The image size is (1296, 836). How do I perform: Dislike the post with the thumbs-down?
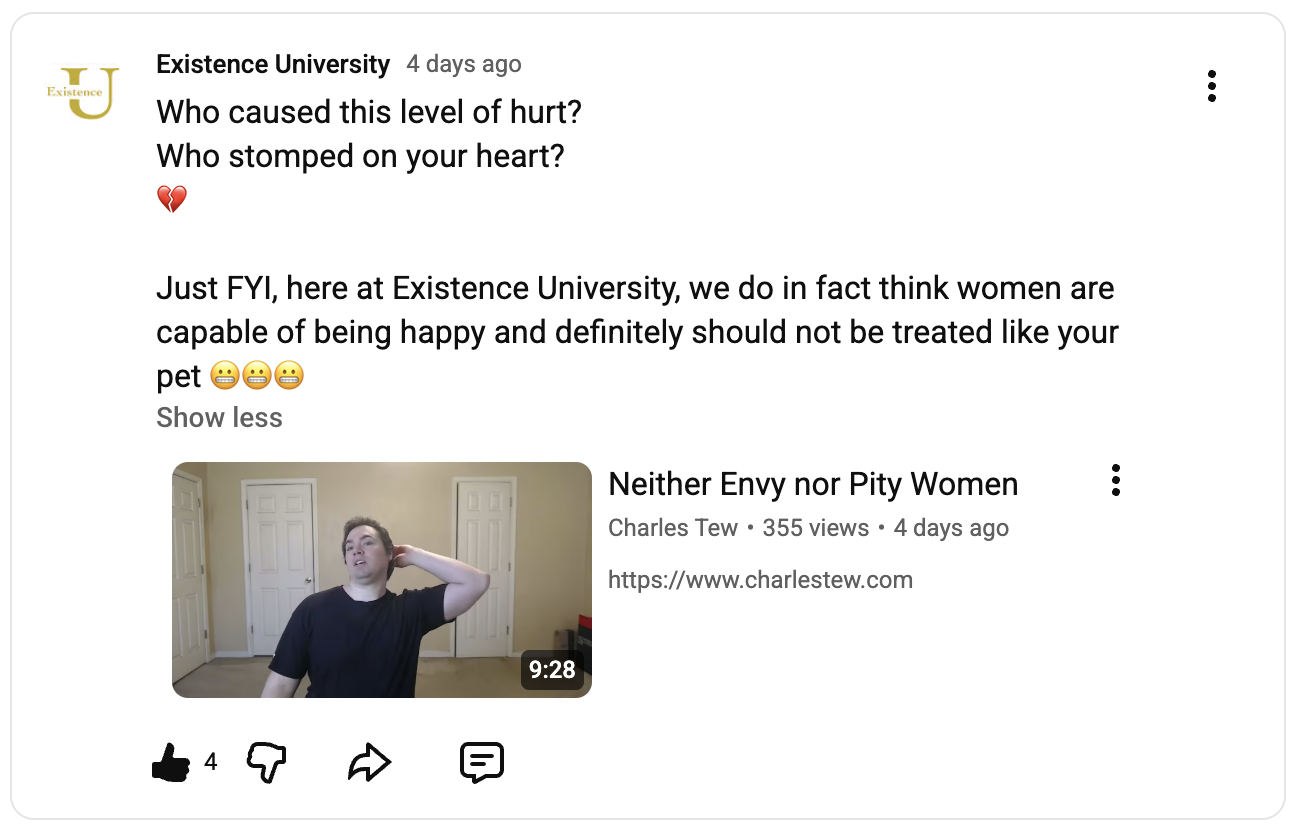click(266, 764)
